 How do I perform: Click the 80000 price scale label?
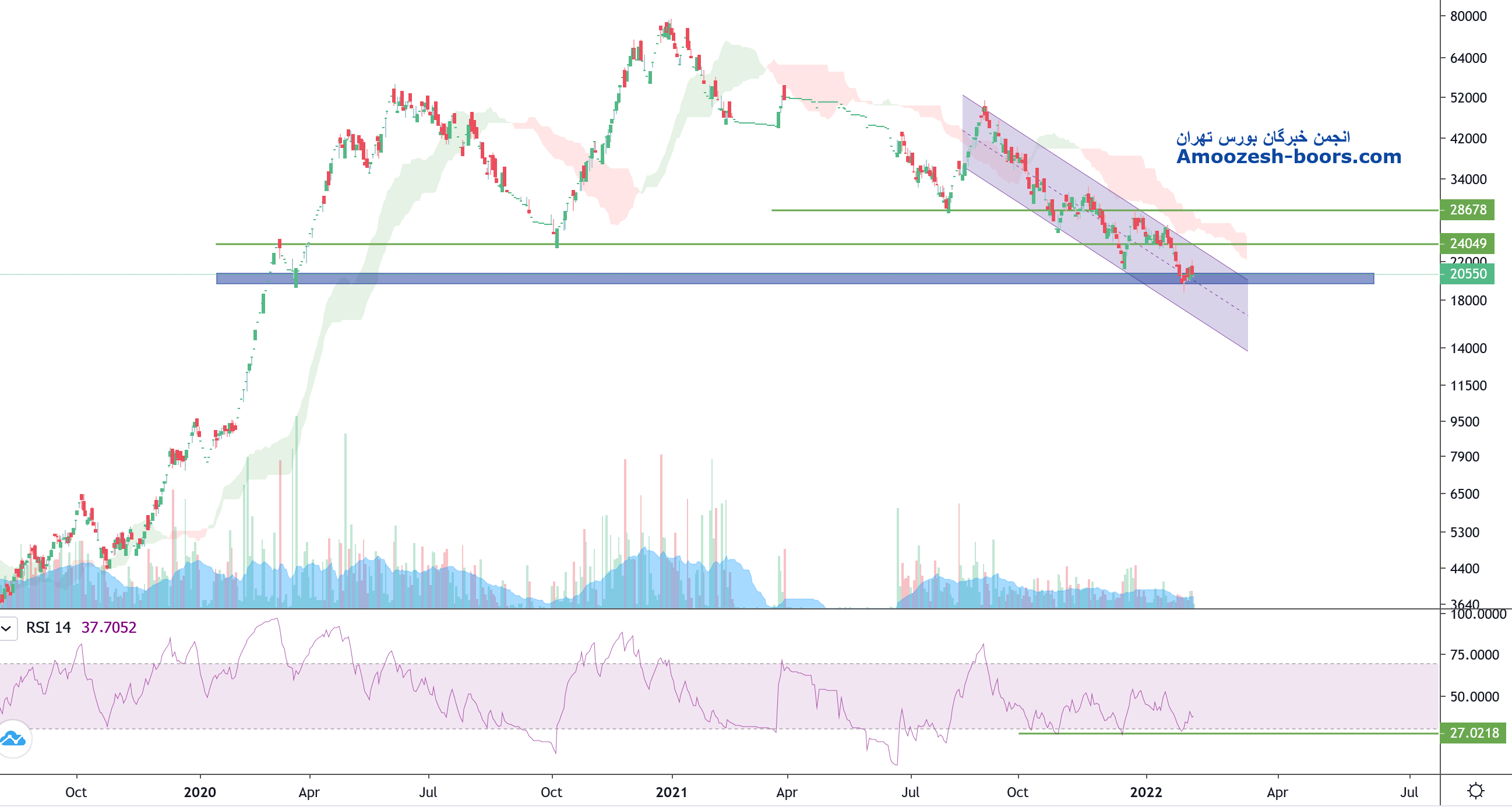(1468, 16)
